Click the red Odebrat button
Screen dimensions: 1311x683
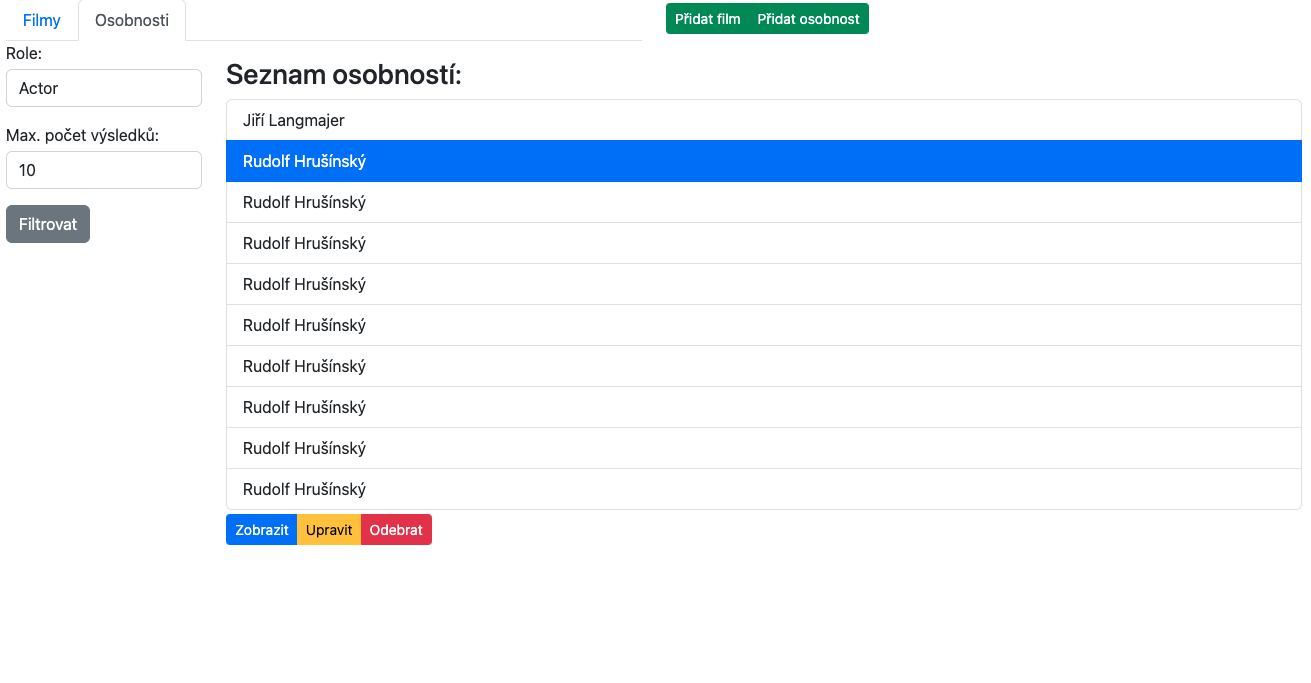[x=396, y=529]
